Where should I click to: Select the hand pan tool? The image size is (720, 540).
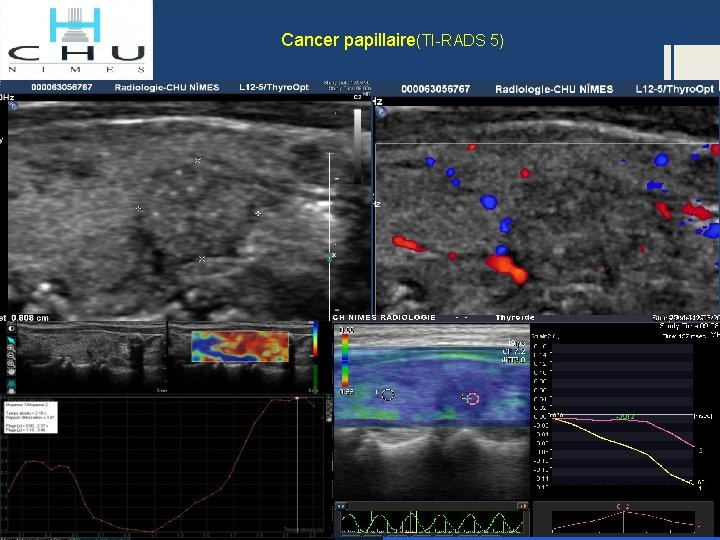tap(11, 371)
